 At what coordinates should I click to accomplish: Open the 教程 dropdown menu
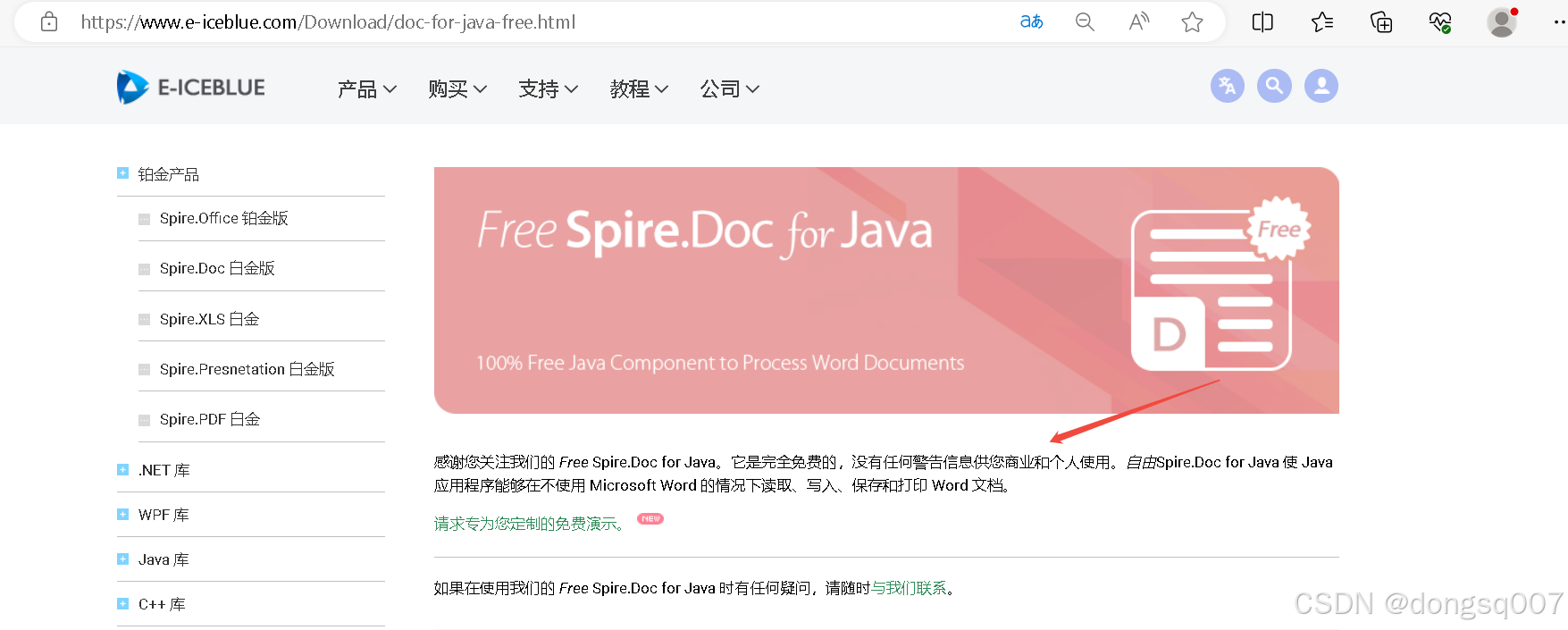click(640, 88)
